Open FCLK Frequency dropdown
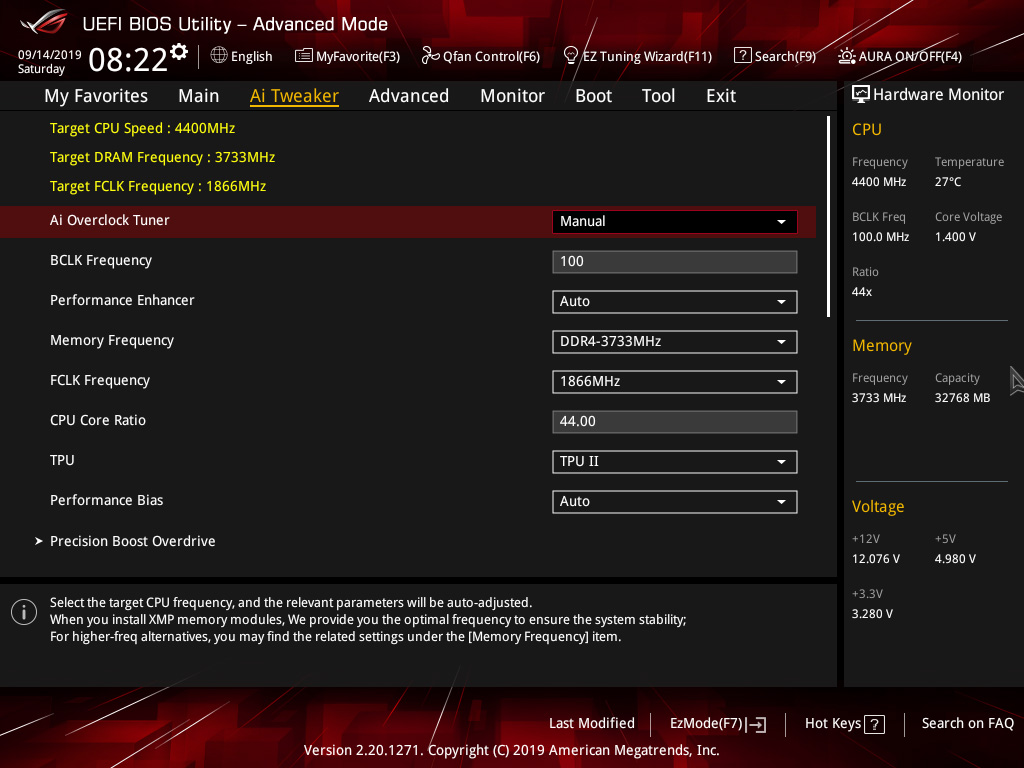The height and width of the screenshot is (768, 1024). (675, 381)
